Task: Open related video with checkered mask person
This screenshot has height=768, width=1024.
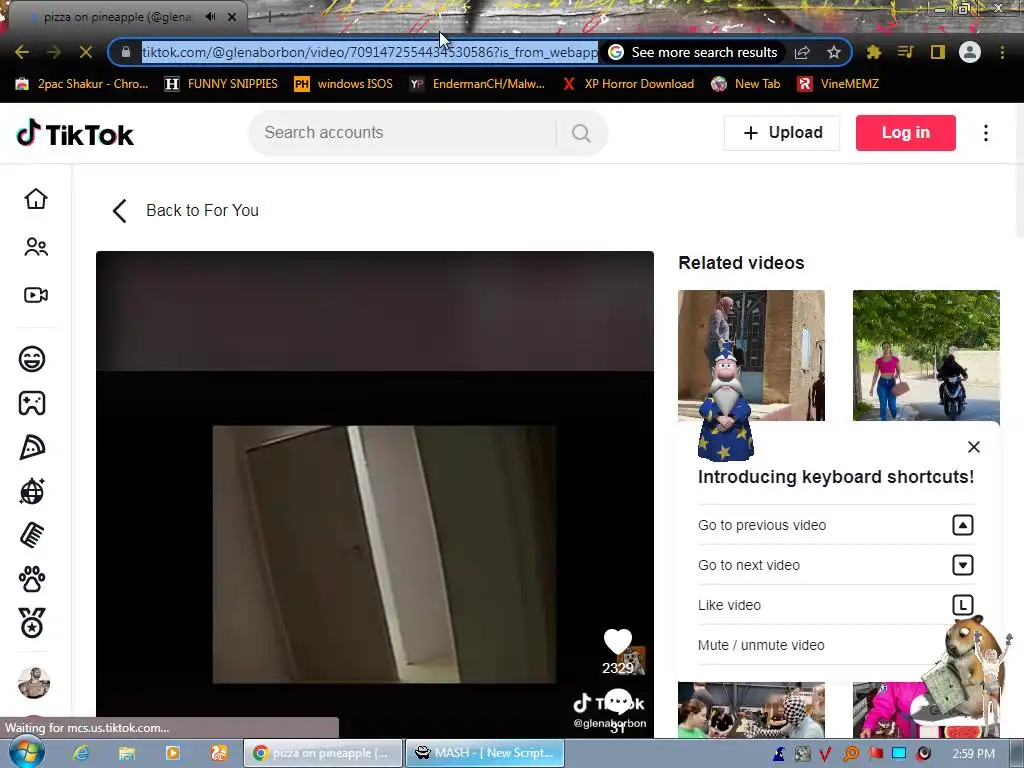Action: pyautogui.click(x=751, y=710)
